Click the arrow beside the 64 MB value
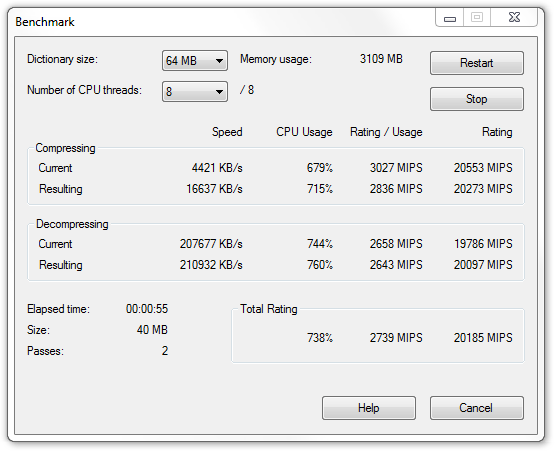The image size is (555, 451). (219, 61)
